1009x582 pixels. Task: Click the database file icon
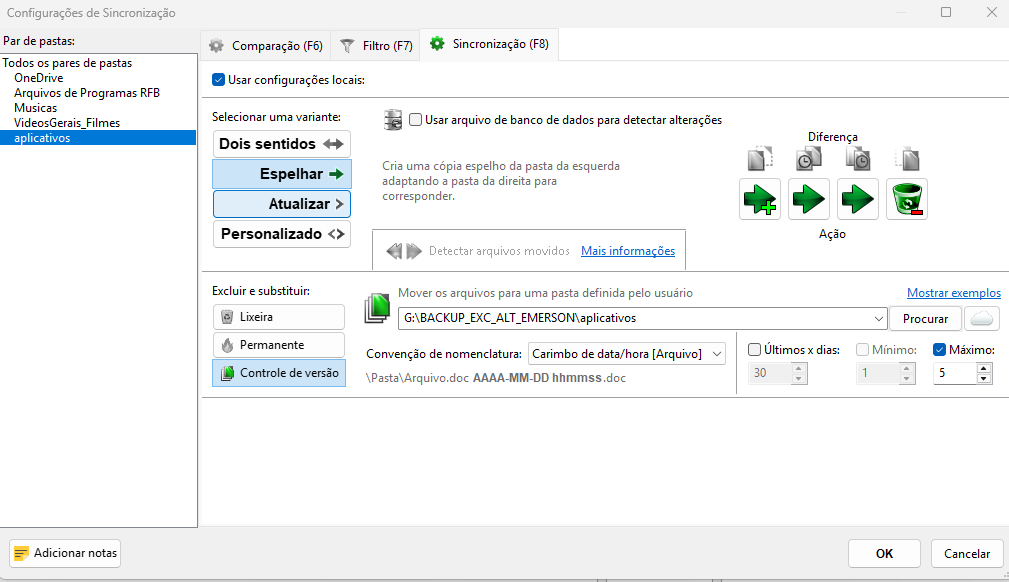tap(393, 120)
